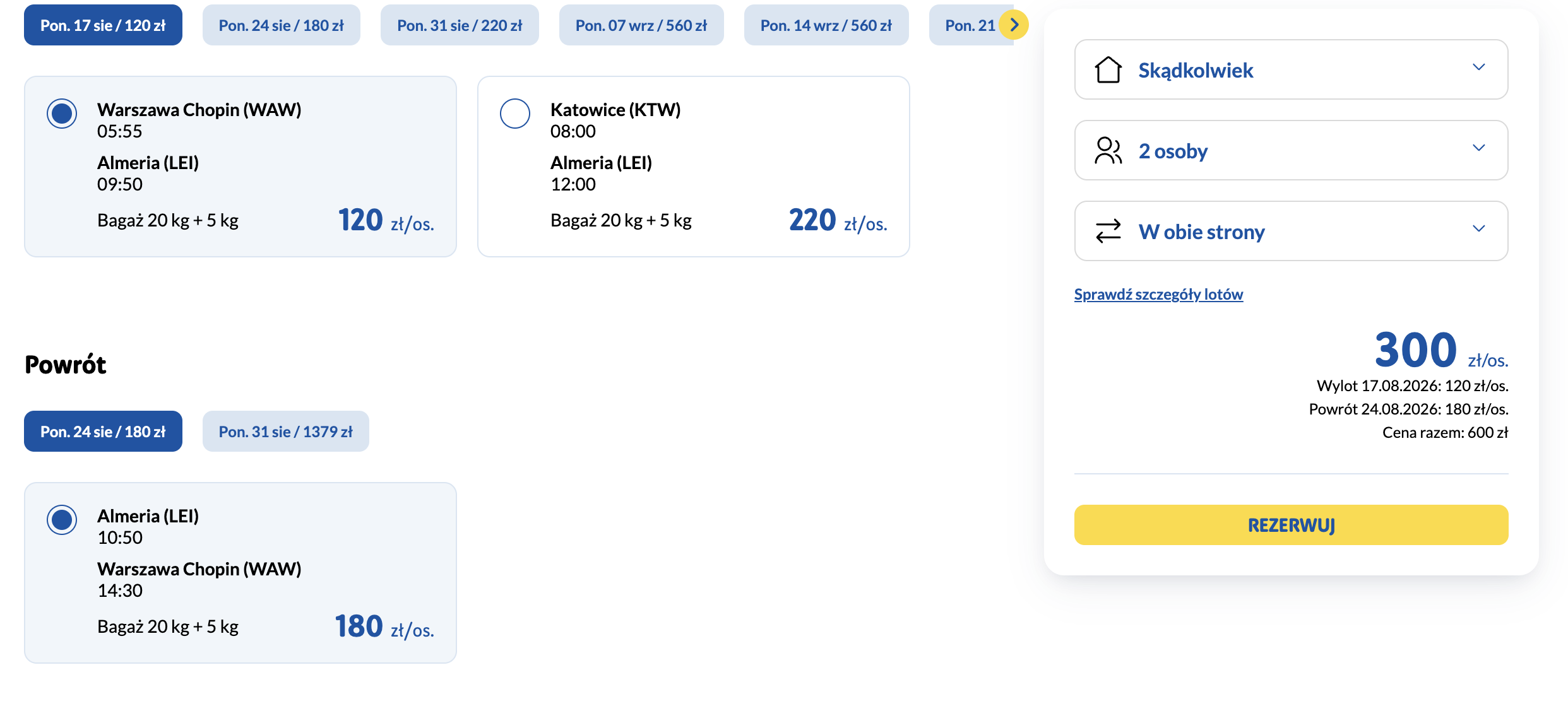The height and width of the screenshot is (723, 1568).
Task: Click the Katowice flight card's 220 zł/os. price
Action: pos(838,220)
